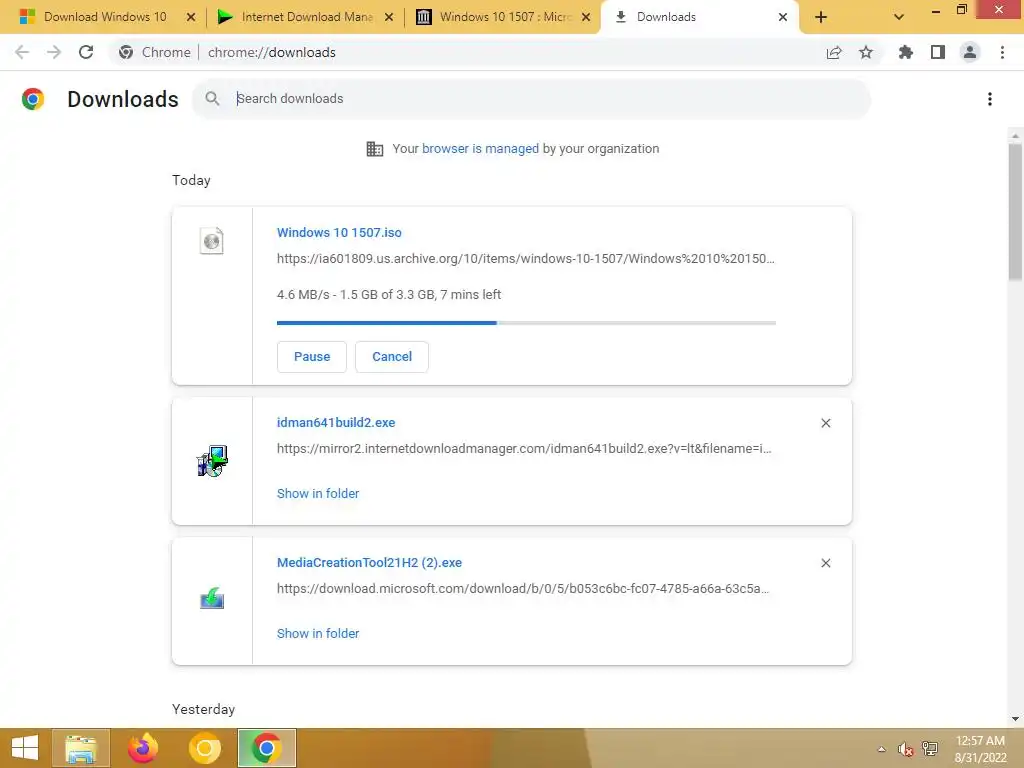Remove idman641build2.exe from the list

point(825,423)
